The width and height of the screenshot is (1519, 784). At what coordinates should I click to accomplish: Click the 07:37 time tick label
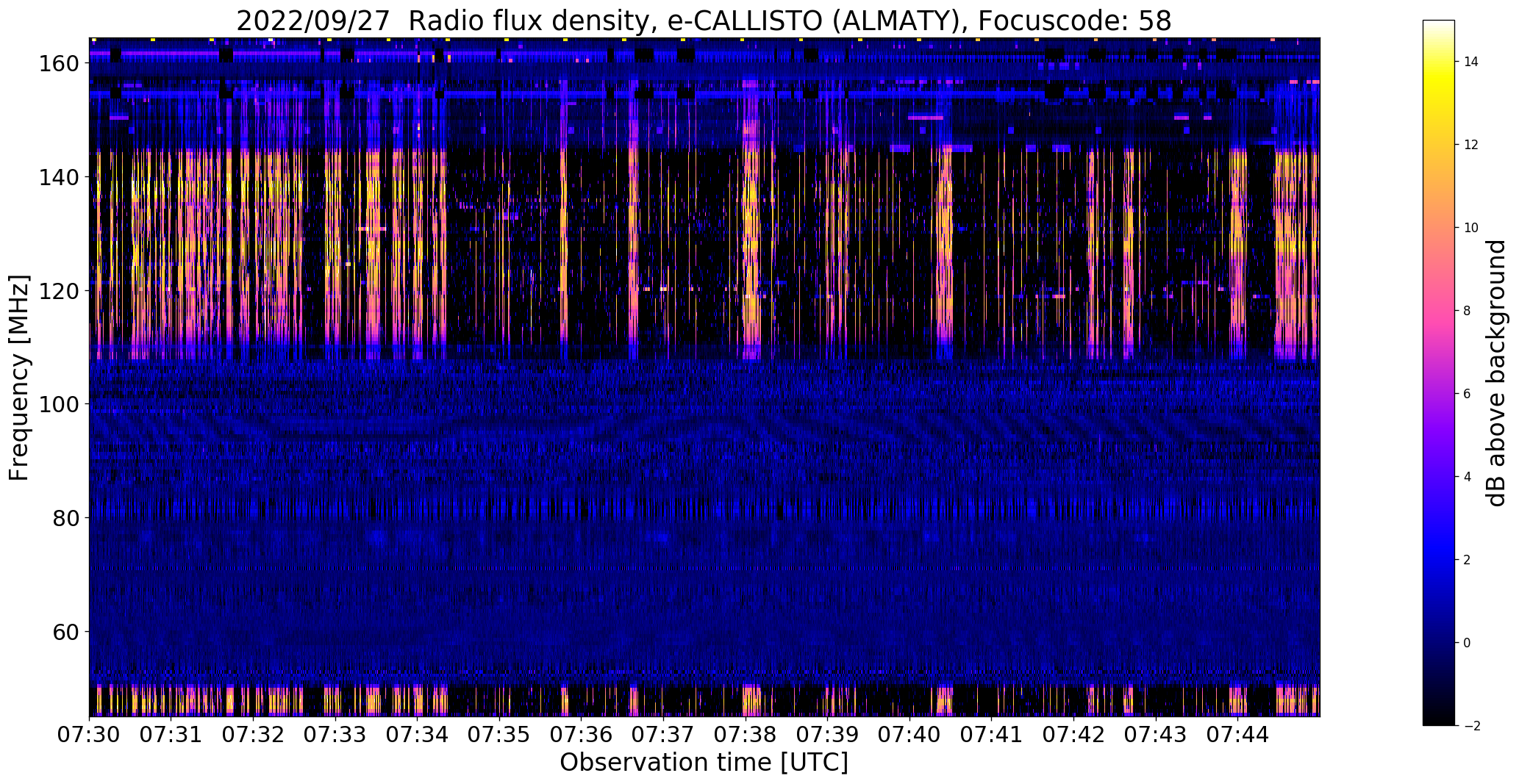coord(663,733)
